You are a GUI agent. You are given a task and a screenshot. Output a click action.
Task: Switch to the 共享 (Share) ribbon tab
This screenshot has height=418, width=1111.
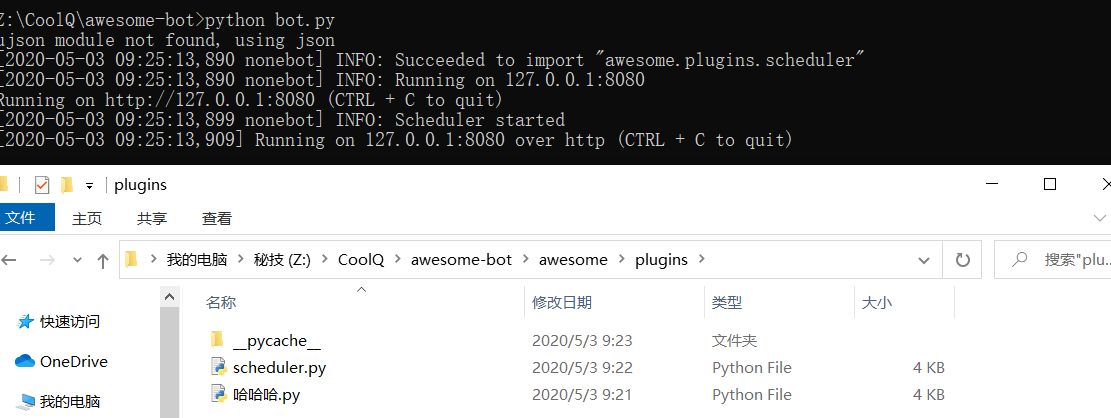click(152, 218)
